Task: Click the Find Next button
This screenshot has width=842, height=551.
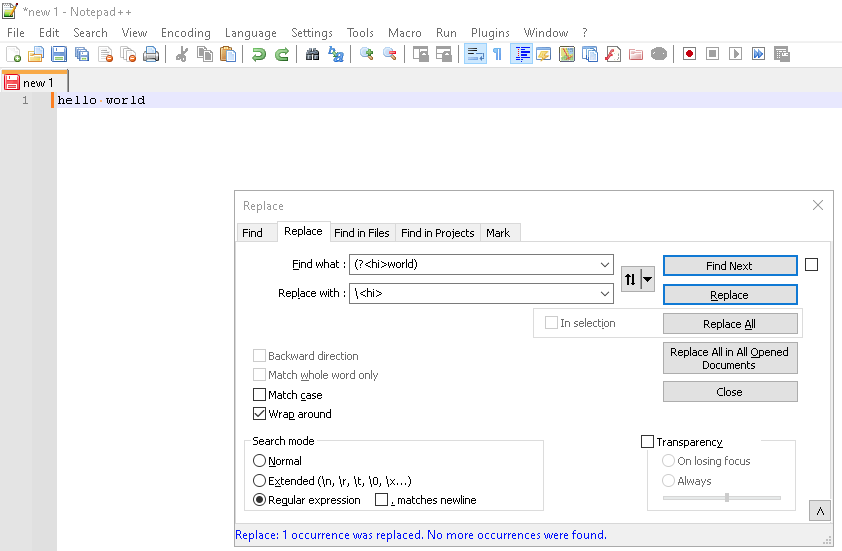Action: pyautogui.click(x=730, y=266)
